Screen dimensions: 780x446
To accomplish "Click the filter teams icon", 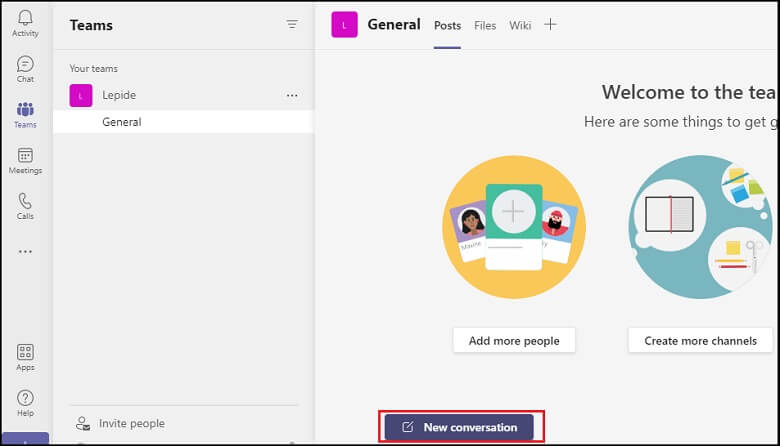I will coord(292,24).
